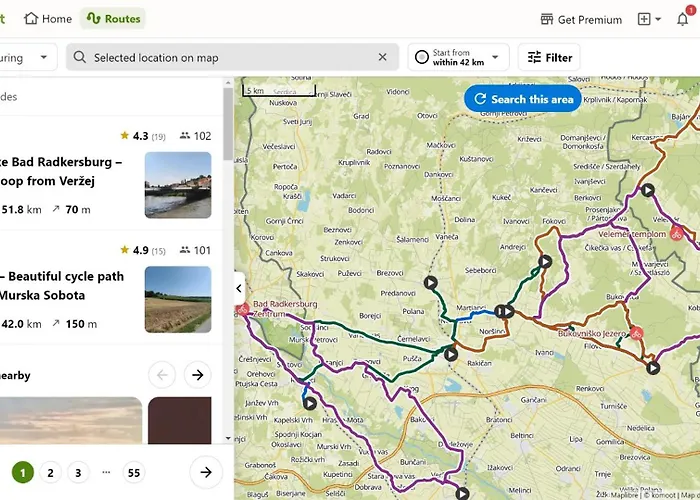Open the Filter options
This screenshot has width=700, height=500.
[x=549, y=58]
